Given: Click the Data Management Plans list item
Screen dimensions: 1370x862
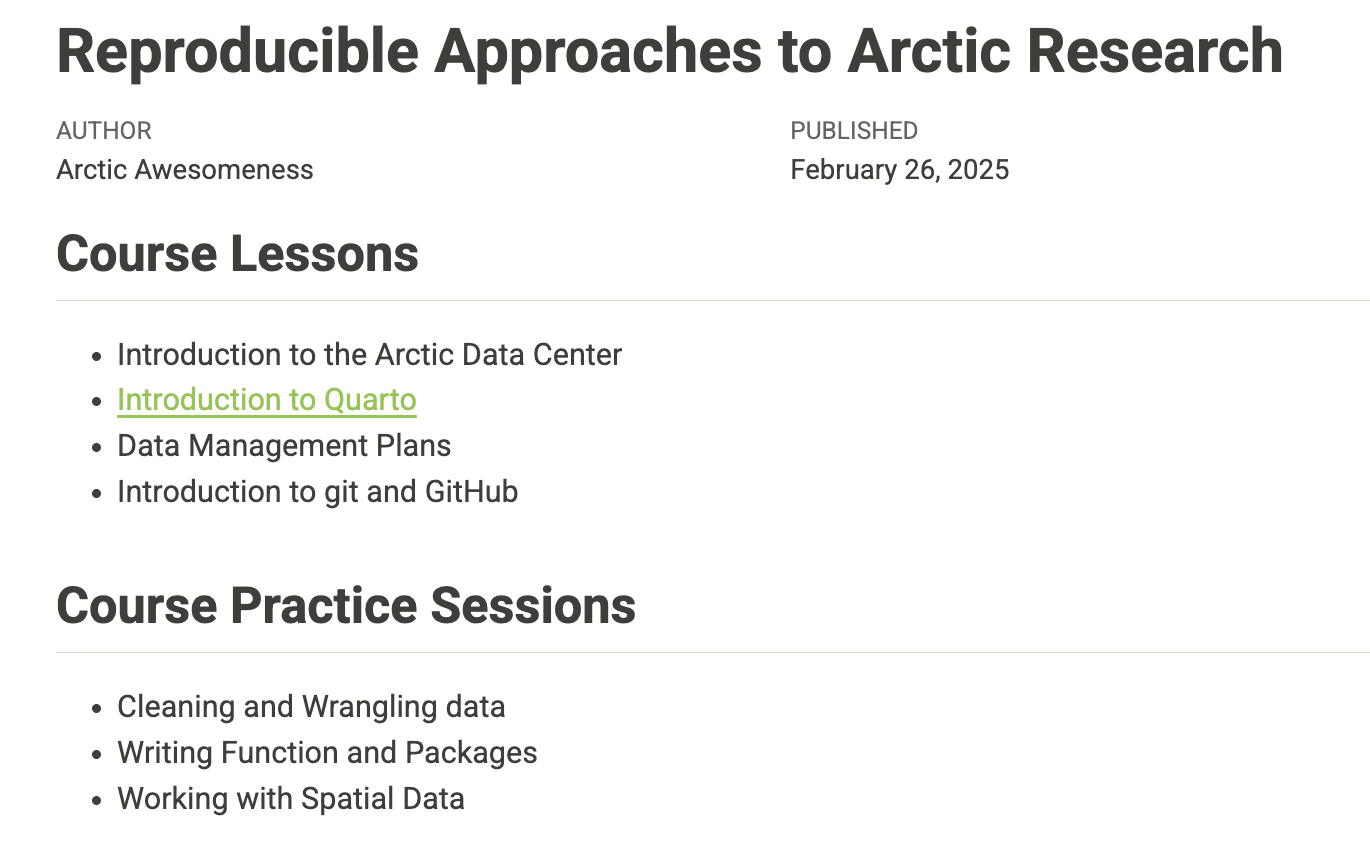Looking at the screenshot, I should coord(284,446).
